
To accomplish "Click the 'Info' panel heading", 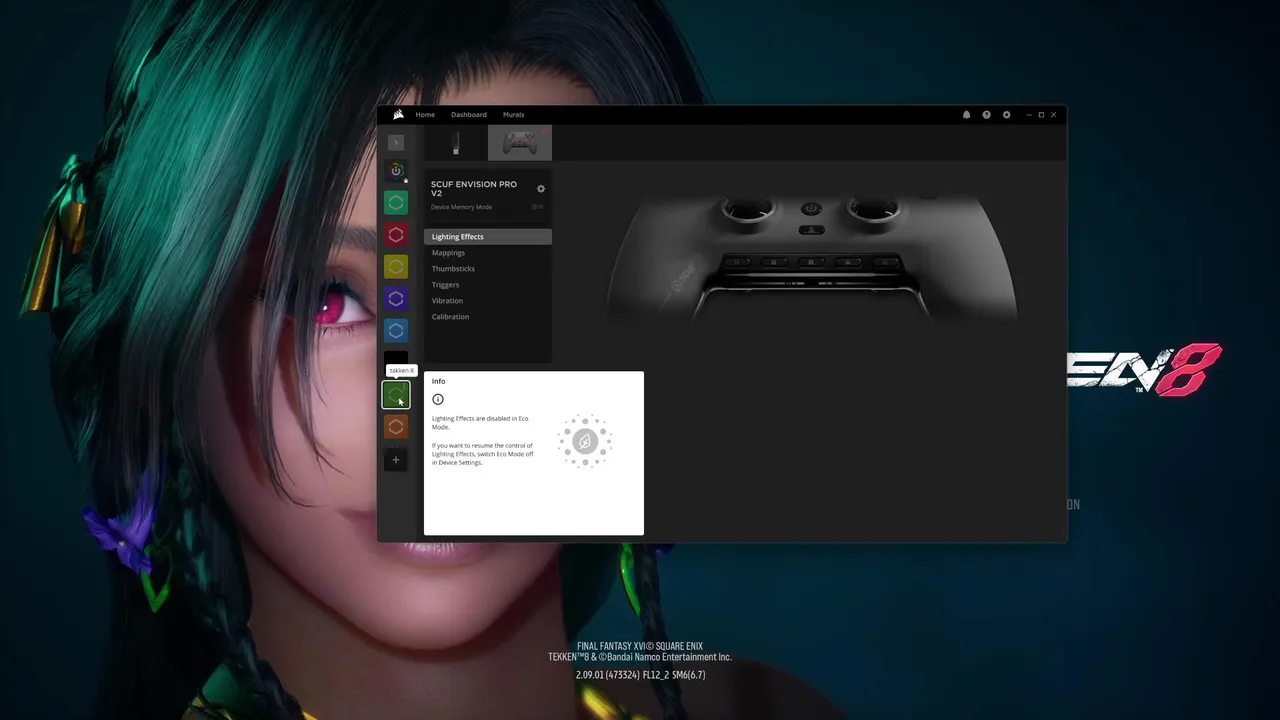I will (438, 381).
